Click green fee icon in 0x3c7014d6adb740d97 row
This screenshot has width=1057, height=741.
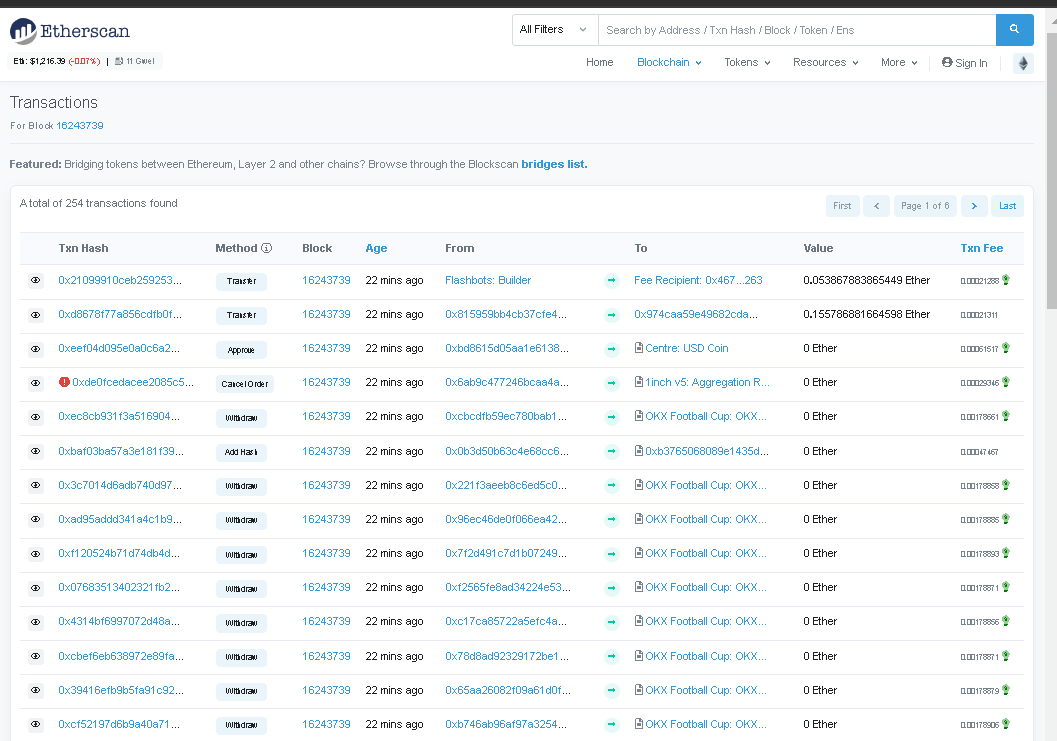coord(1006,485)
